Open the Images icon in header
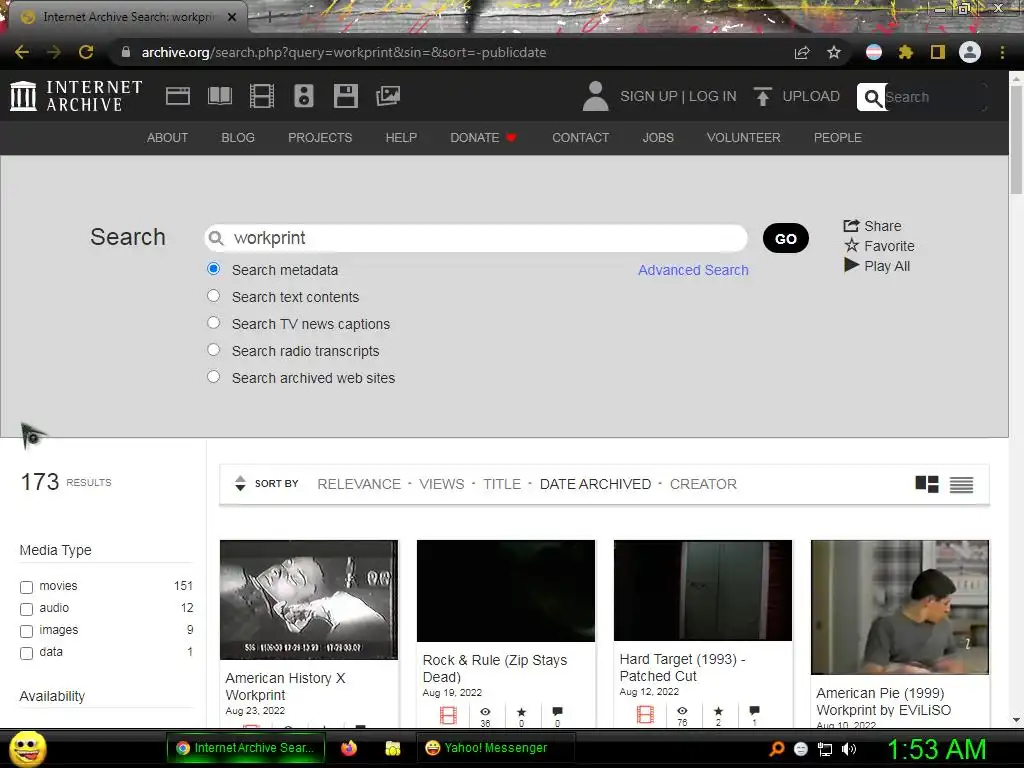1024x768 pixels. tap(388, 96)
